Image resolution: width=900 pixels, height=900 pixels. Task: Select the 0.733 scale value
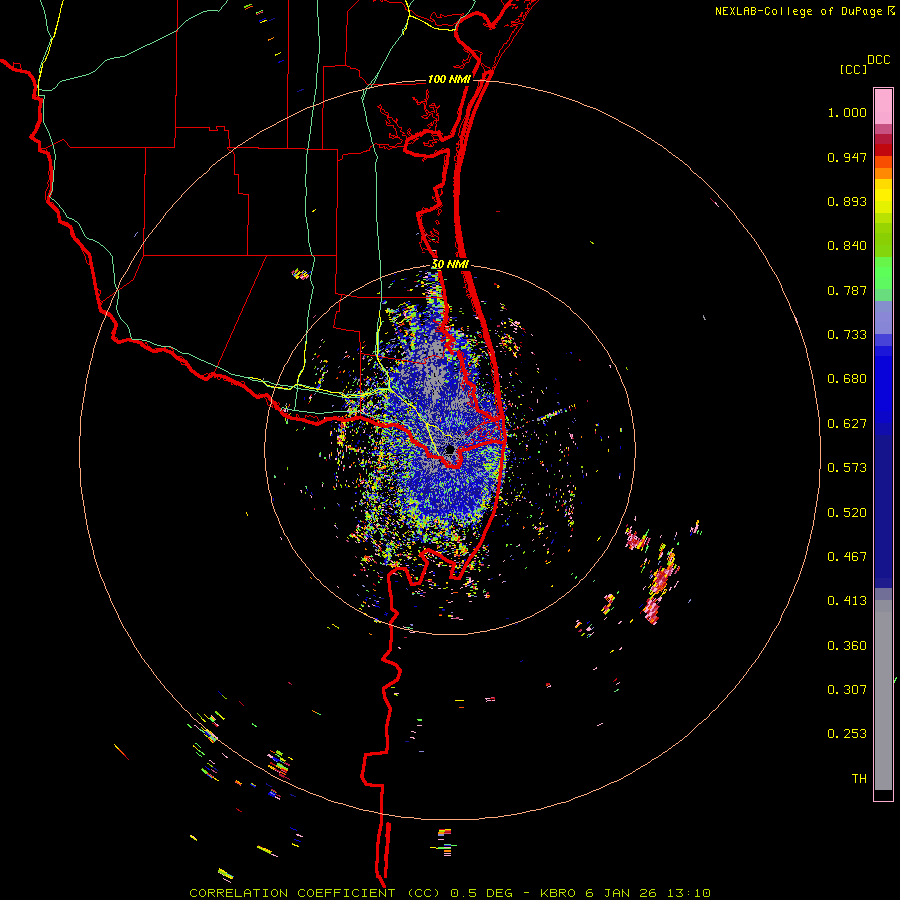click(847, 335)
